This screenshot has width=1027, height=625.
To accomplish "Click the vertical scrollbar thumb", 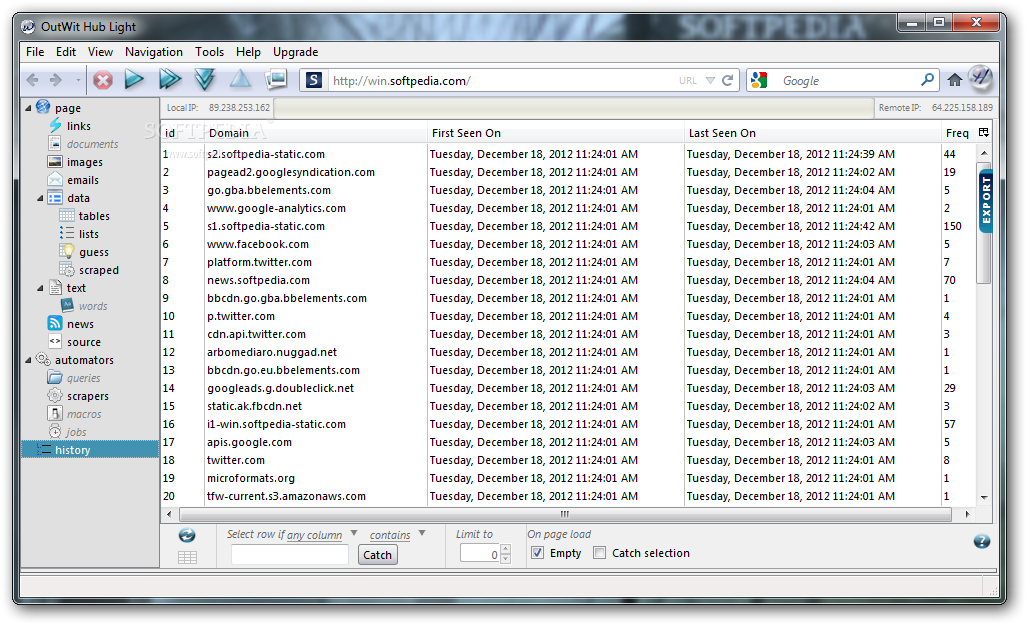I will (x=984, y=223).
